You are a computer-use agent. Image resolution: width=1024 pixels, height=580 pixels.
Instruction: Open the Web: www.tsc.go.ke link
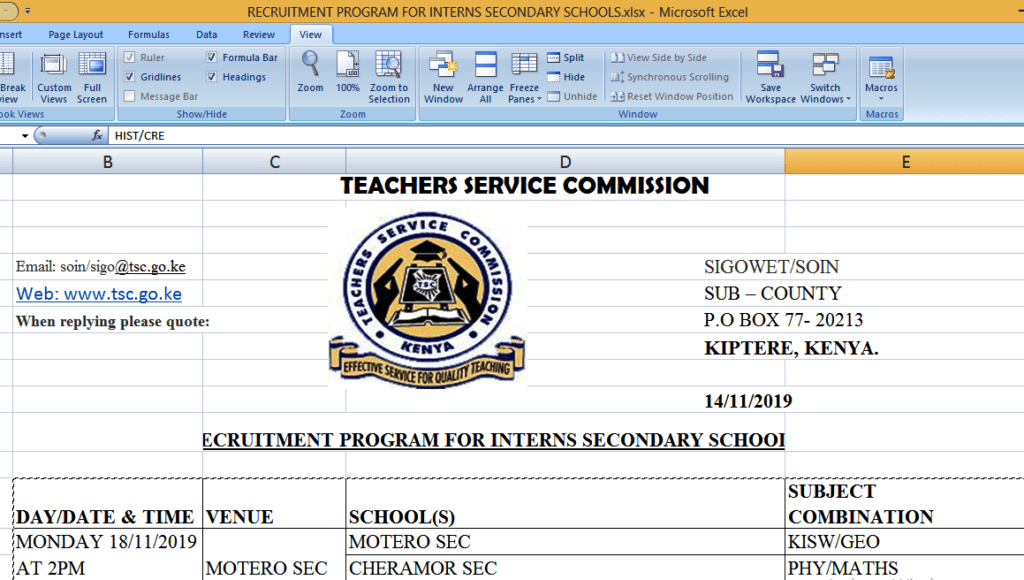pyautogui.click(x=99, y=294)
